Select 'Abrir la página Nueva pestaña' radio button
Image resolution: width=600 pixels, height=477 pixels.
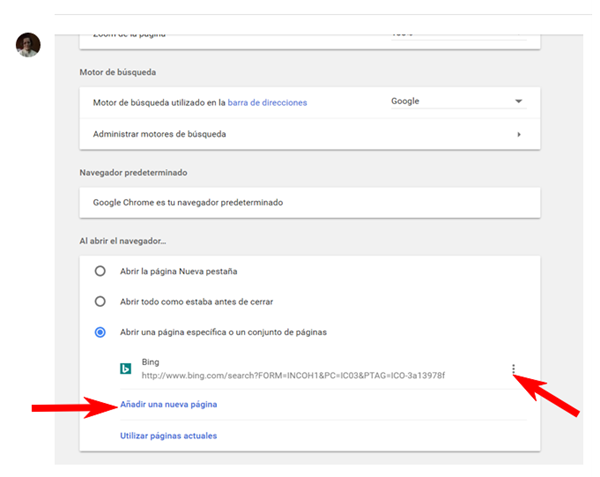(100, 271)
